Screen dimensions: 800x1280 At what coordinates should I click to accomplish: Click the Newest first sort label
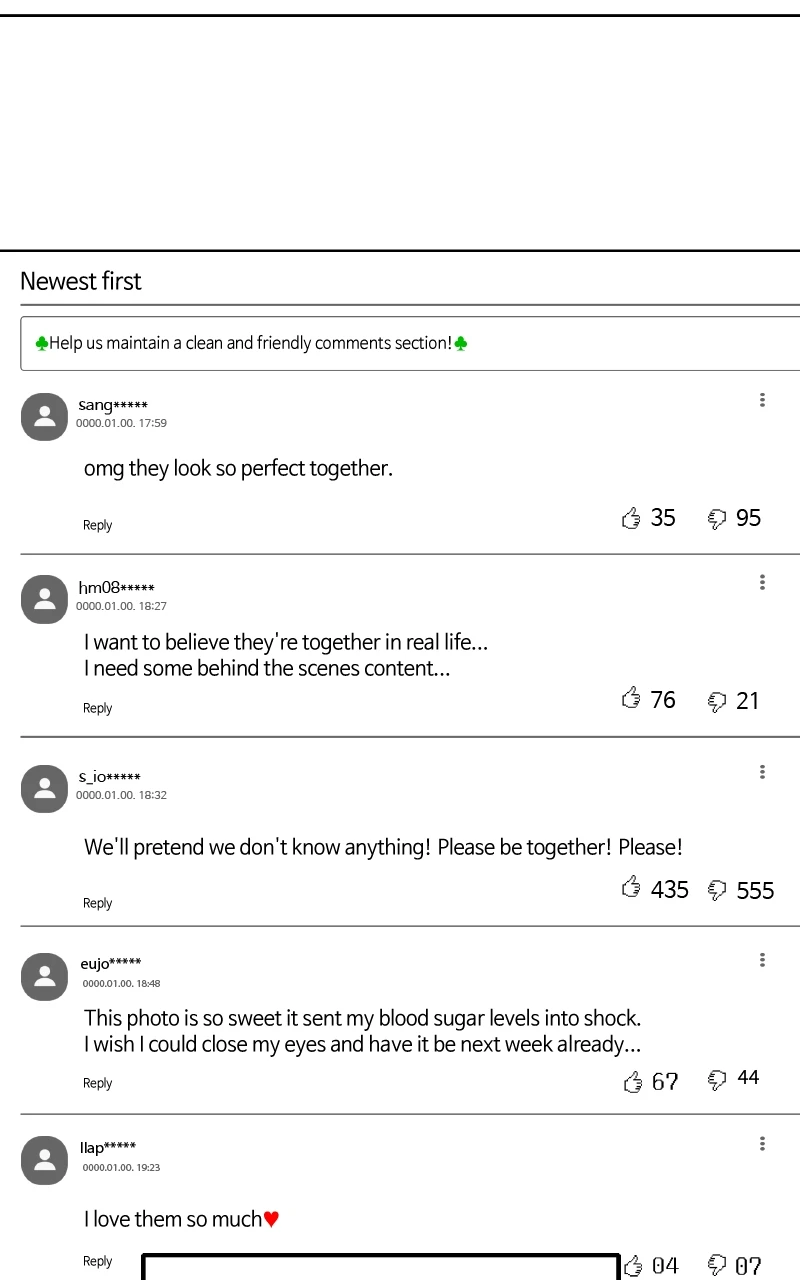tap(81, 281)
